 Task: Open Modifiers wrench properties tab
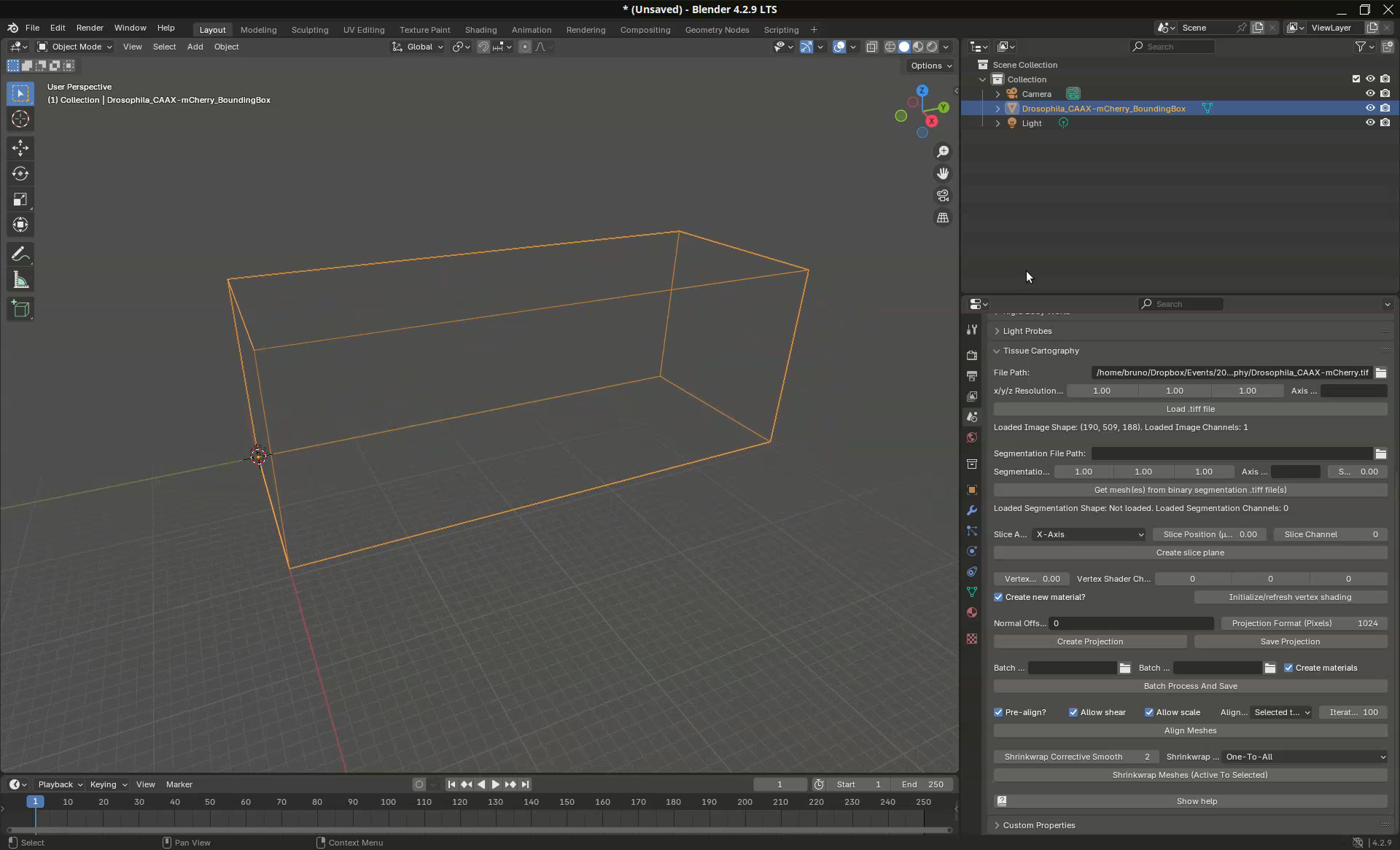tap(972, 510)
